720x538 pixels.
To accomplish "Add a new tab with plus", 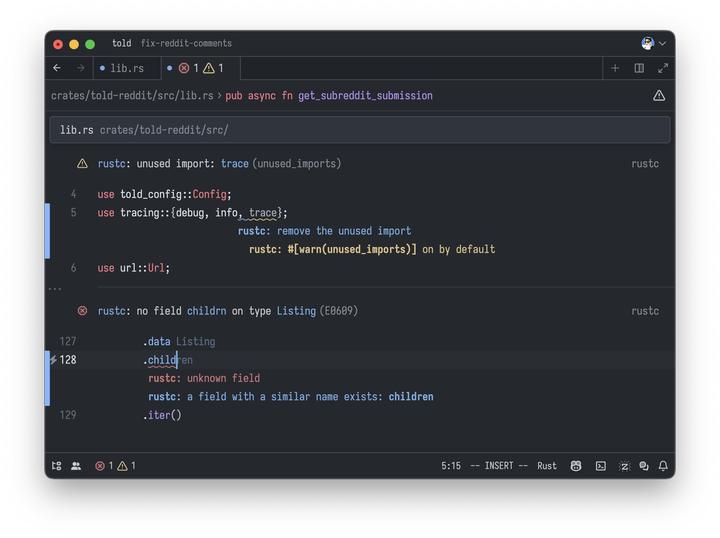I will [615, 68].
